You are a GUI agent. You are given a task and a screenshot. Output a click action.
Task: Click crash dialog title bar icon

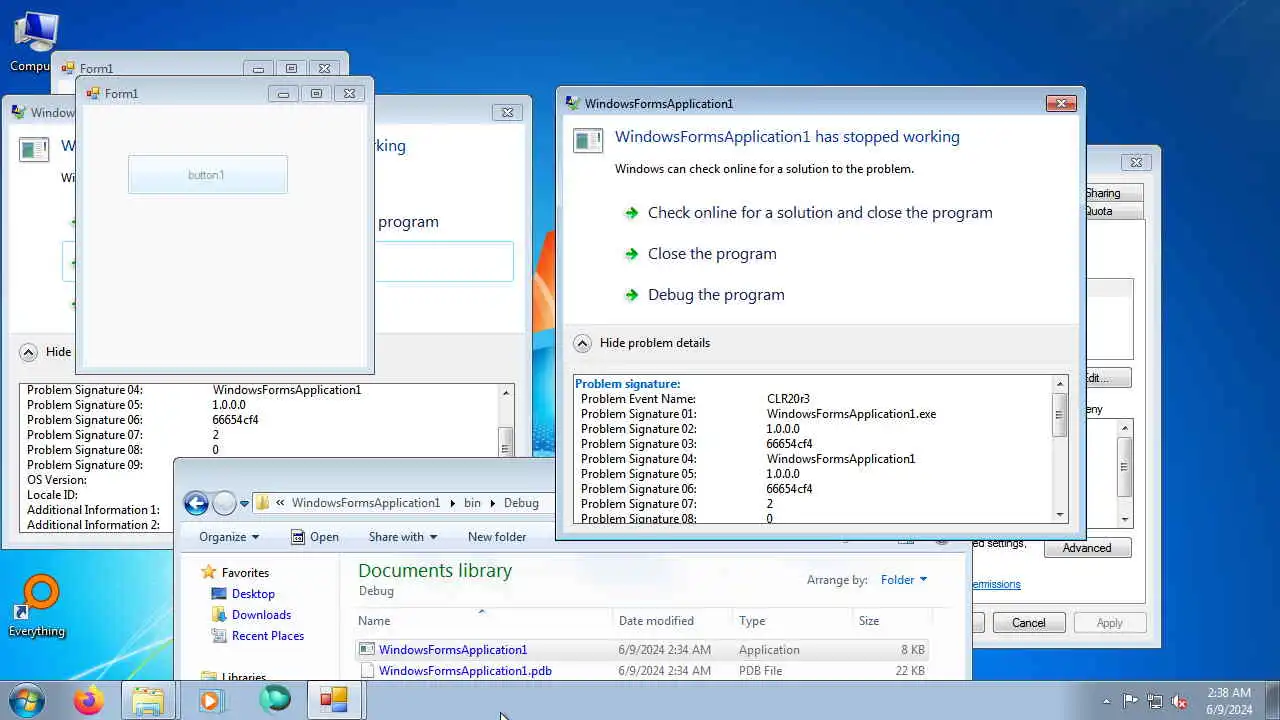[x=572, y=103]
